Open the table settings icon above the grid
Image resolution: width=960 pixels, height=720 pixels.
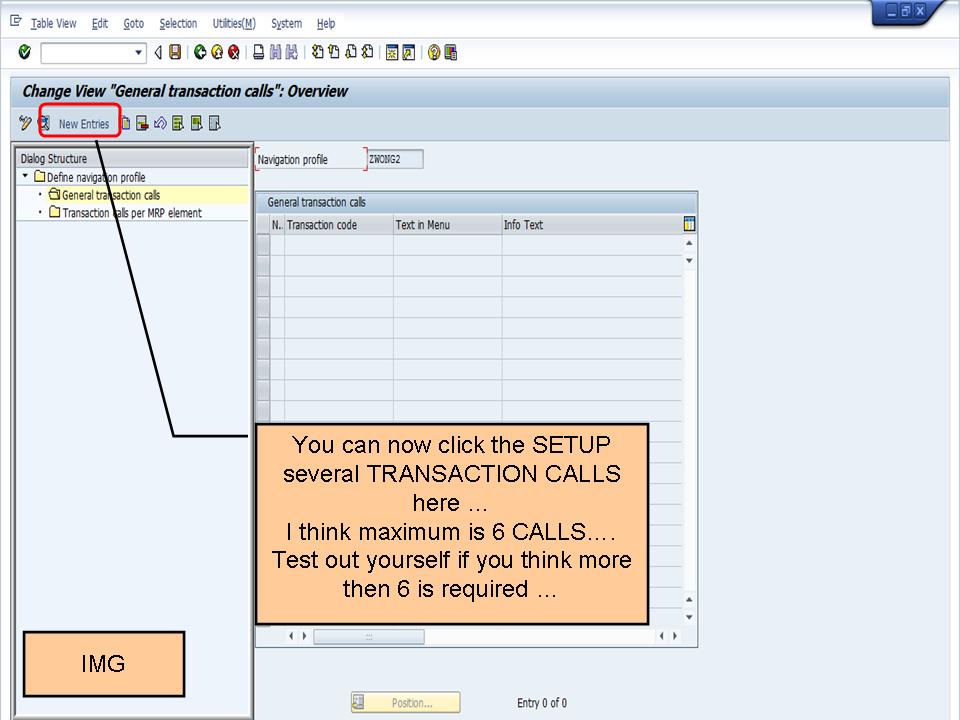point(688,224)
